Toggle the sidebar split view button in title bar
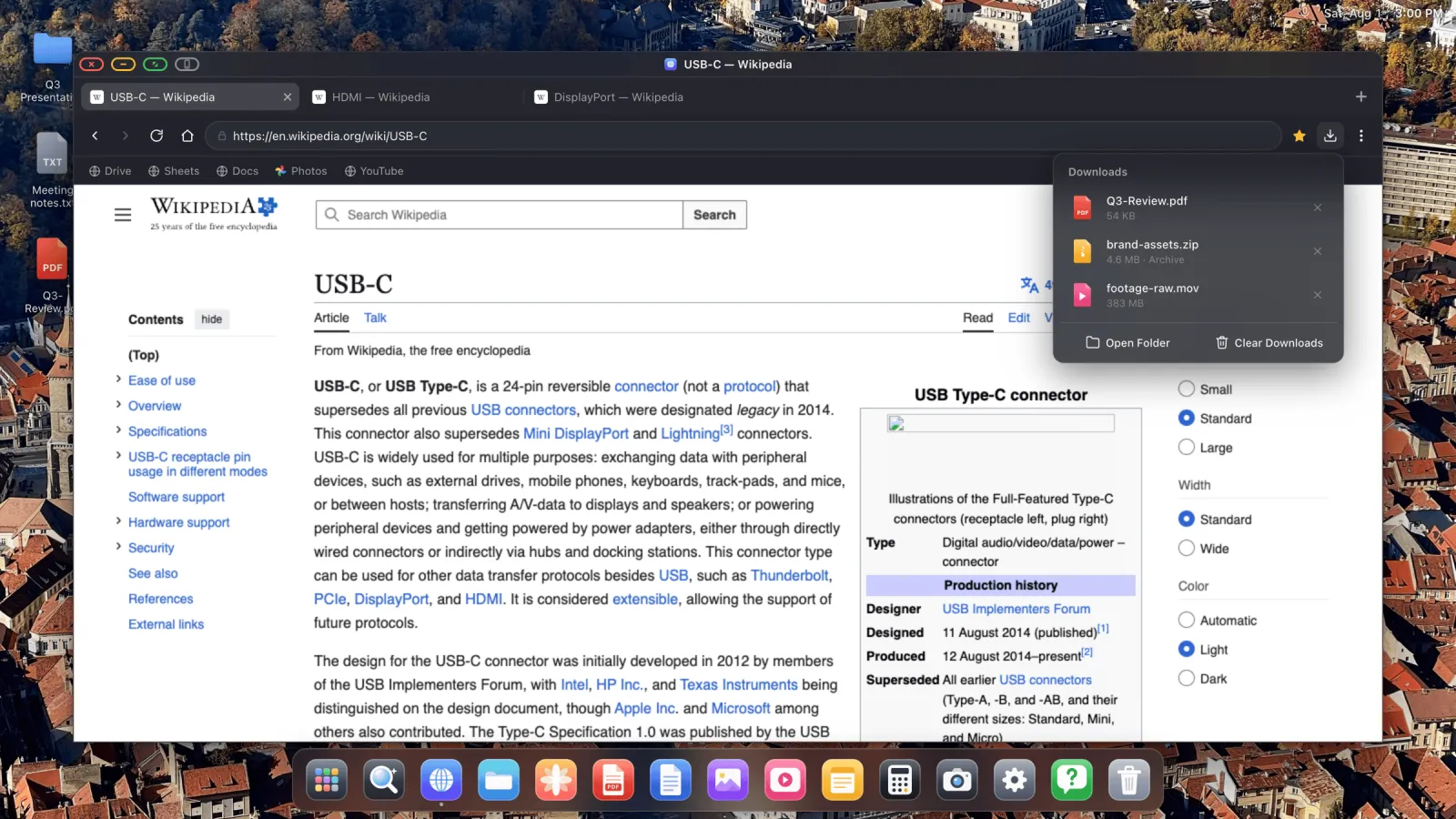1456x819 pixels. click(187, 64)
